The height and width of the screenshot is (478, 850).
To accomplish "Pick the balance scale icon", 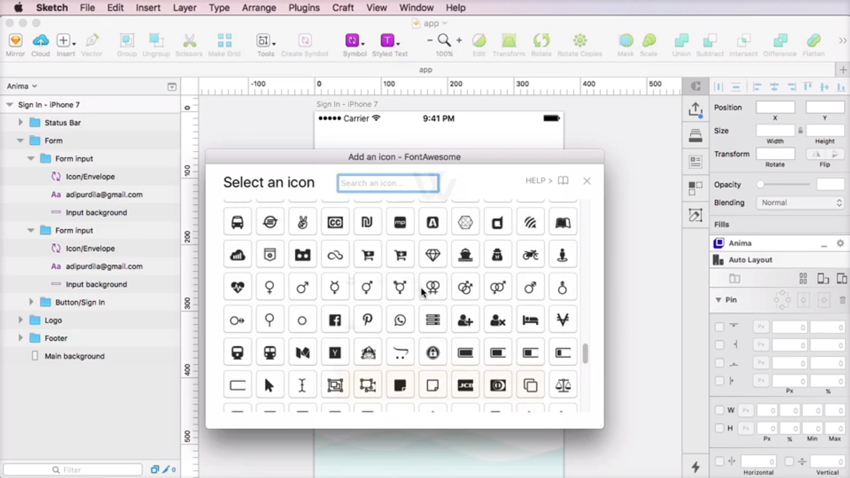I will click(x=563, y=385).
